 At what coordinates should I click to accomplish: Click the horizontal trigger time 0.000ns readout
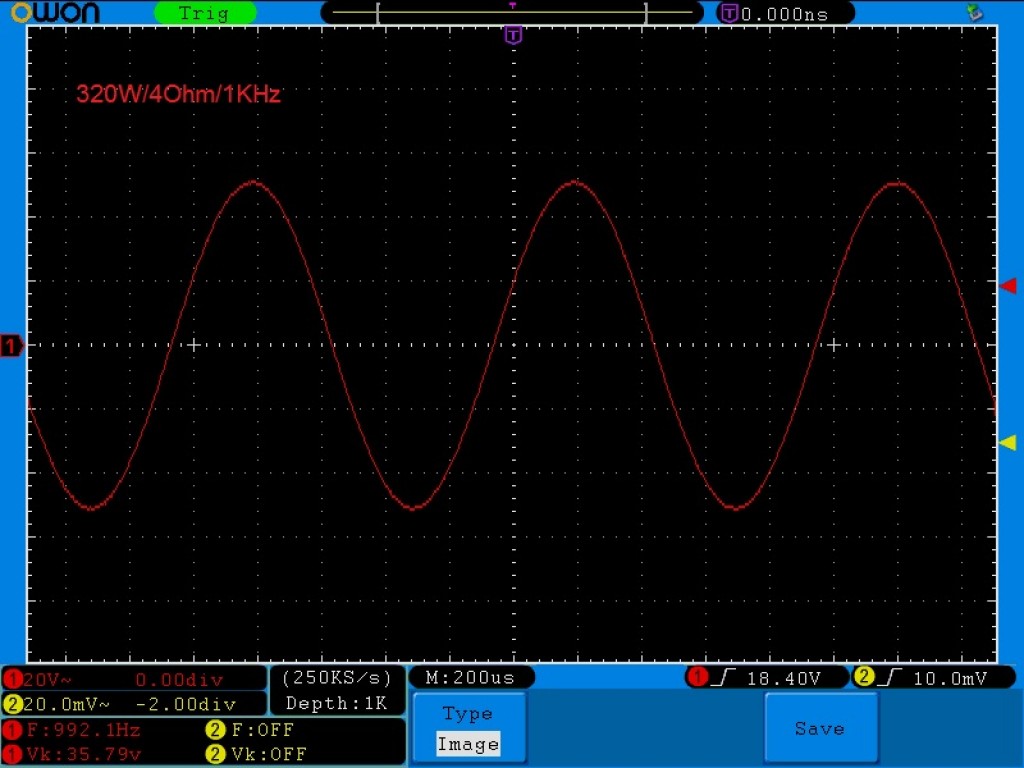tap(784, 14)
